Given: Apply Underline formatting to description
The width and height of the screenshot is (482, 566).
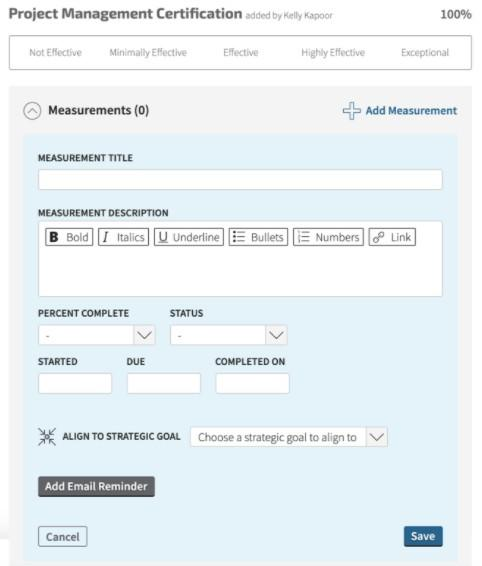Looking at the screenshot, I should click(x=189, y=237).
